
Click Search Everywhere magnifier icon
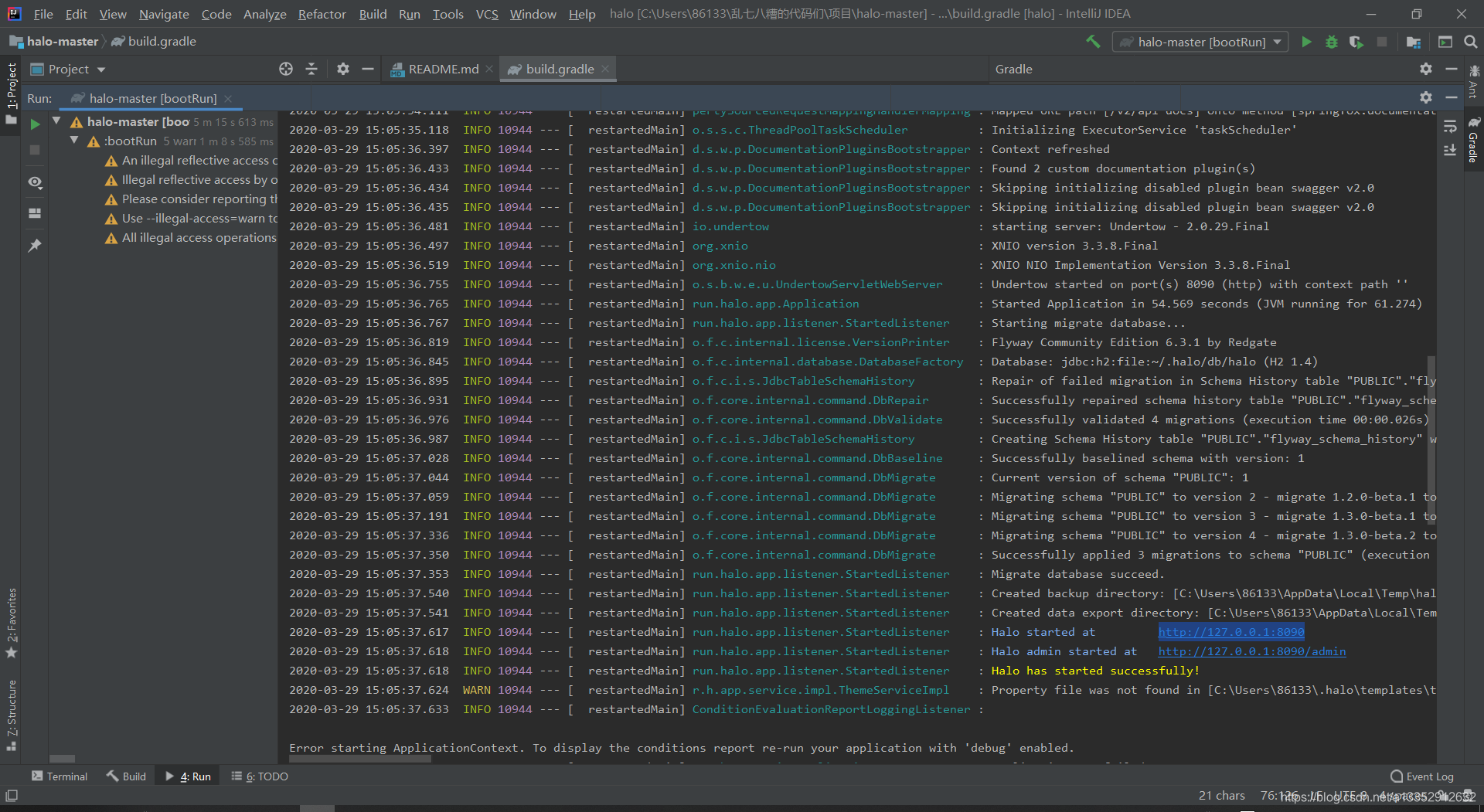[1470, 42]
